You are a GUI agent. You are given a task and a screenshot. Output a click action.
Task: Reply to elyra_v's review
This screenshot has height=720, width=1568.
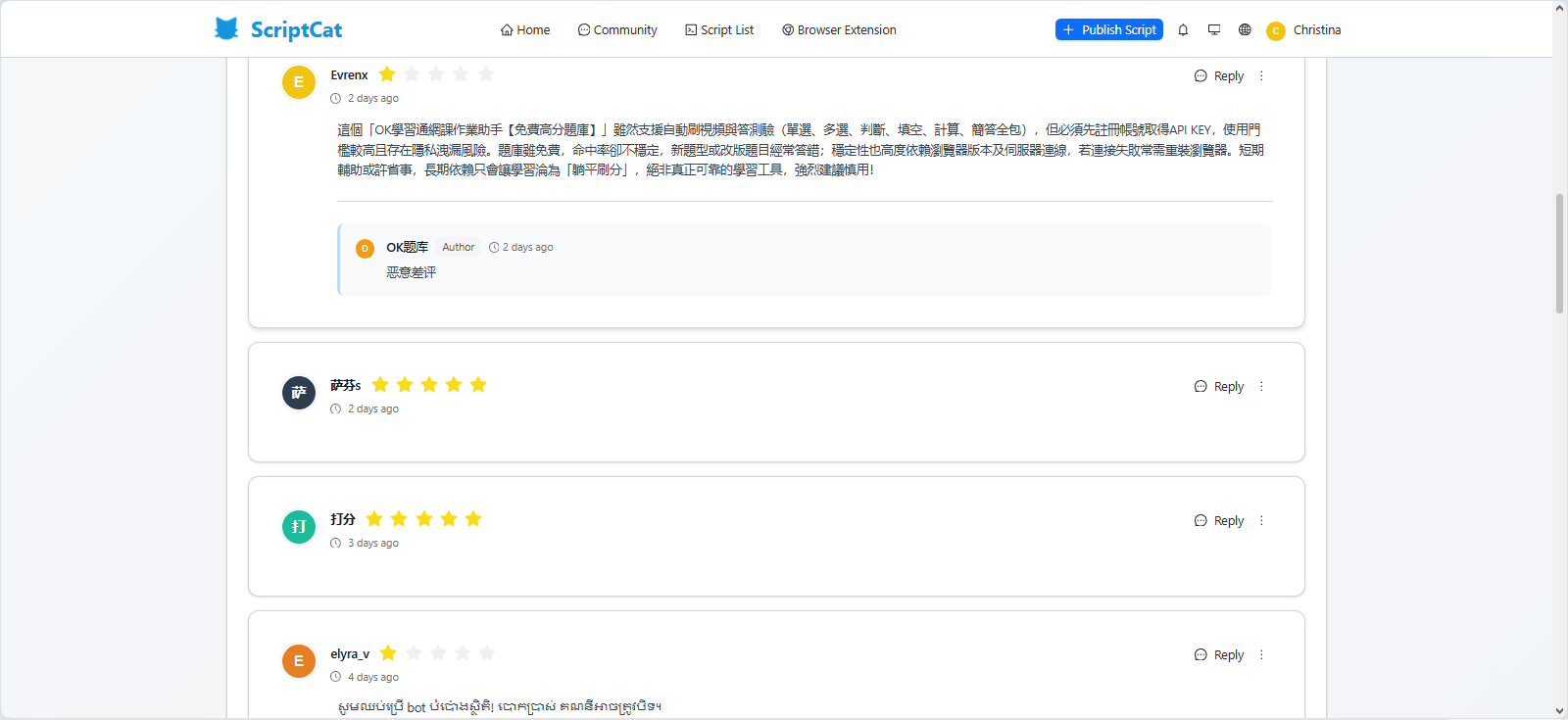point(1219,655)
